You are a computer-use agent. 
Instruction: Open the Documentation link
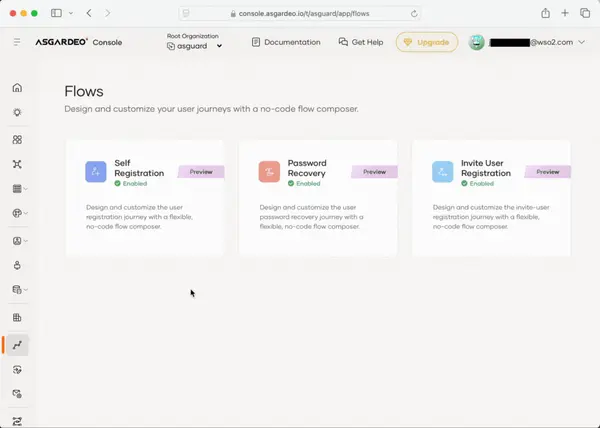click(x=286, y=42)
